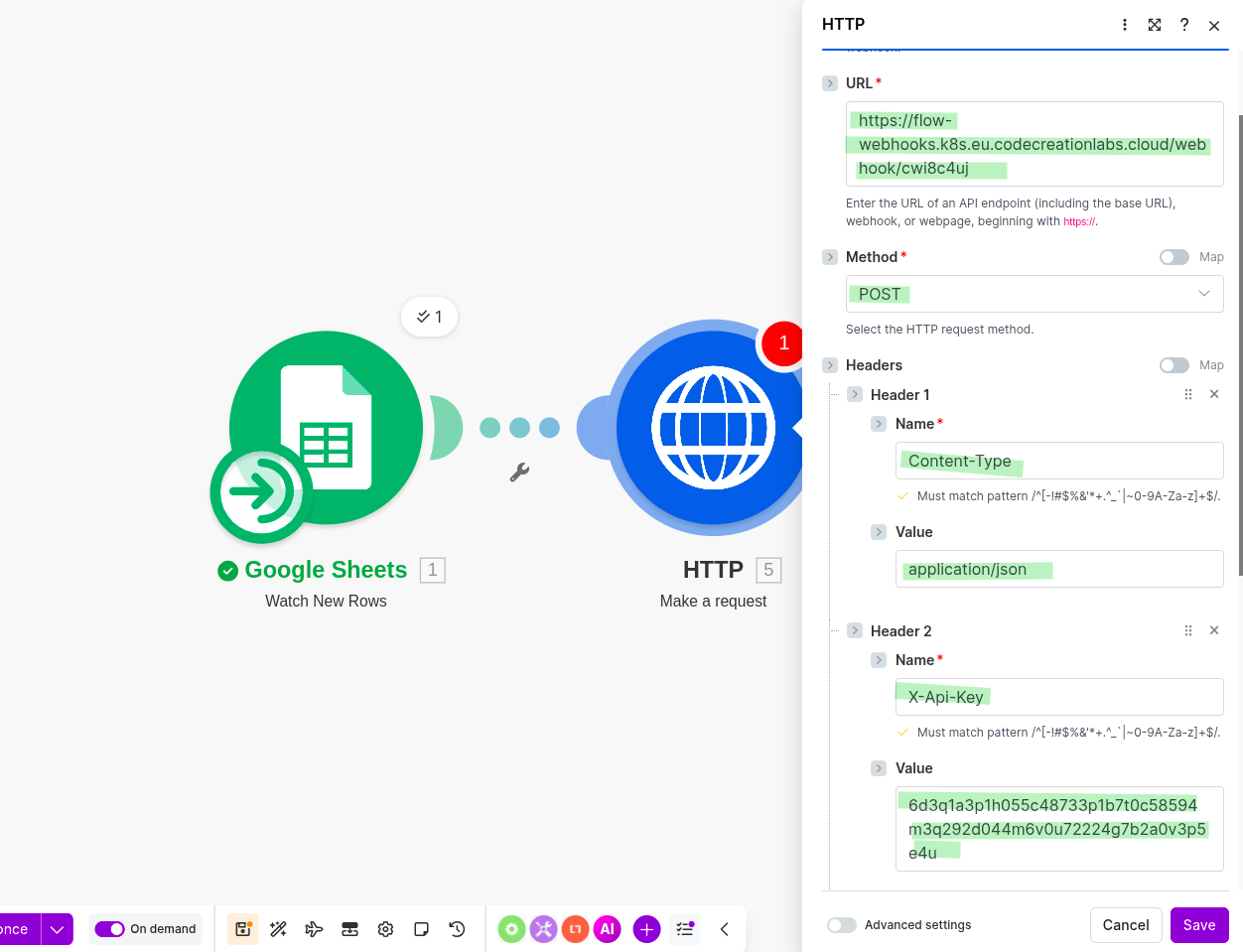Click the save scenario disk icon
Screen dimensions: 1243x952
tap(242, 929)
